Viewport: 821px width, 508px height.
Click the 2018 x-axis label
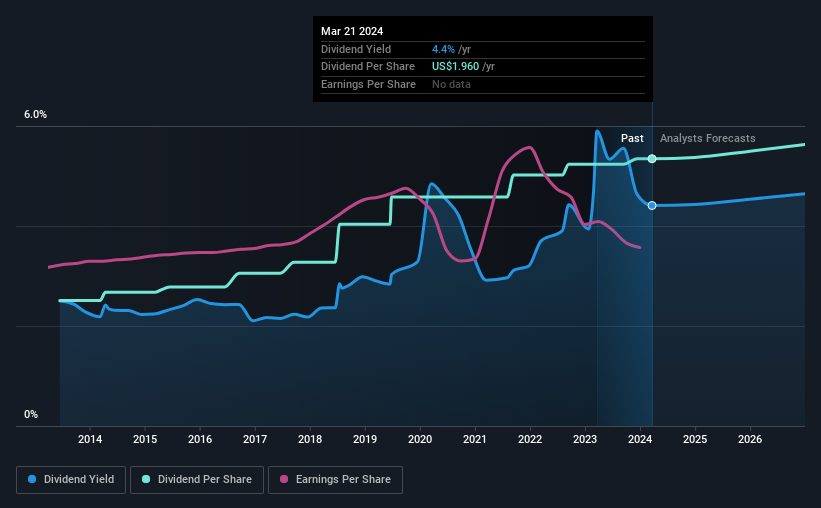click(x=310, y=439)
